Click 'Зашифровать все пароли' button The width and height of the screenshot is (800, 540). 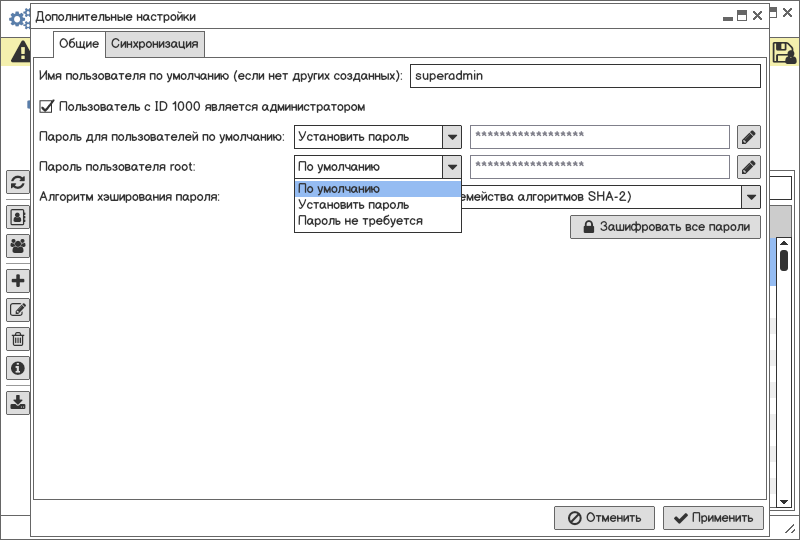pos(665,227)
